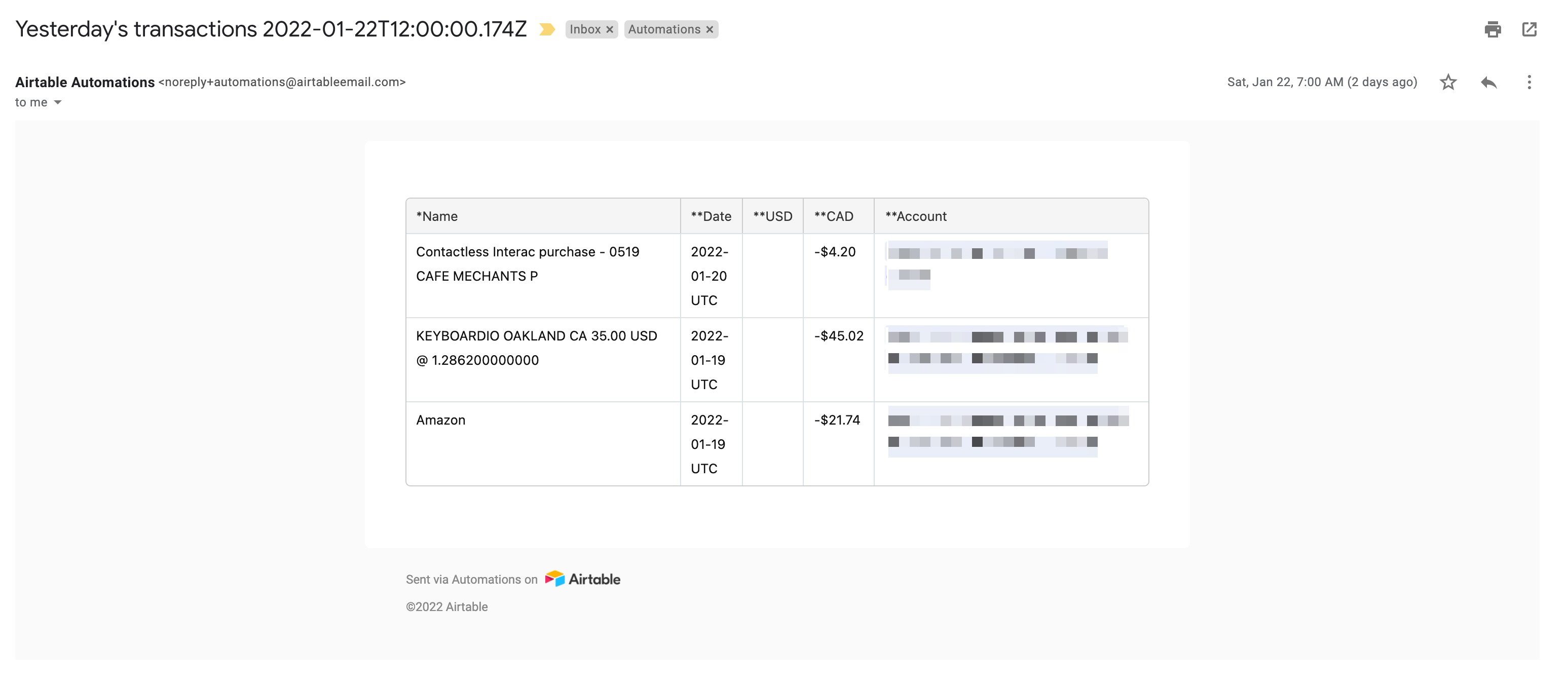
Task: Select the Amazon transaction row name
Action: tap(441, 420)
